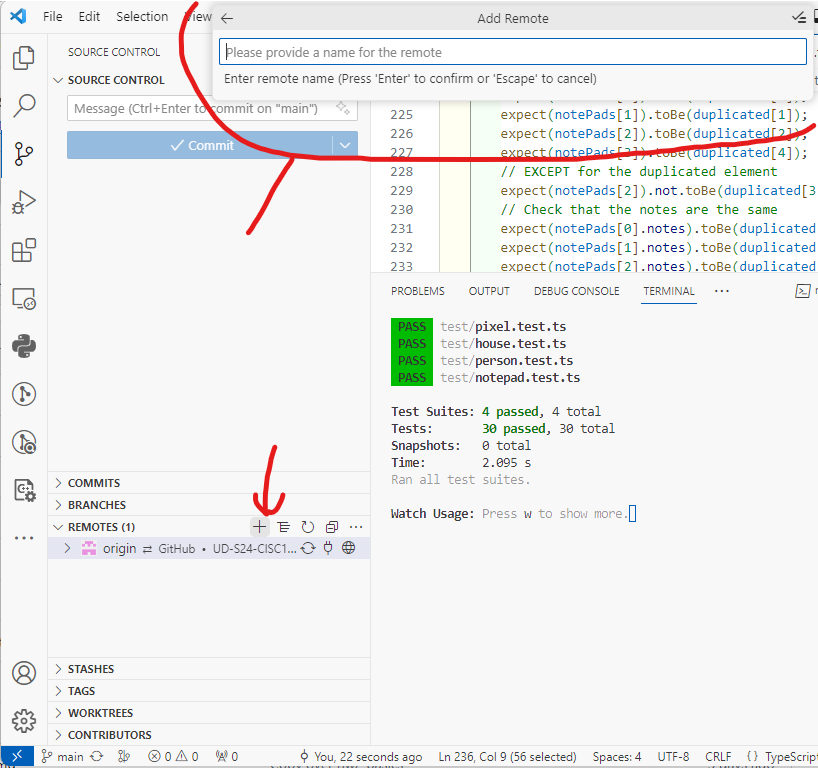The image size is (818, 768).
Task: Open the Extensions view
Action: pos(23,250)
